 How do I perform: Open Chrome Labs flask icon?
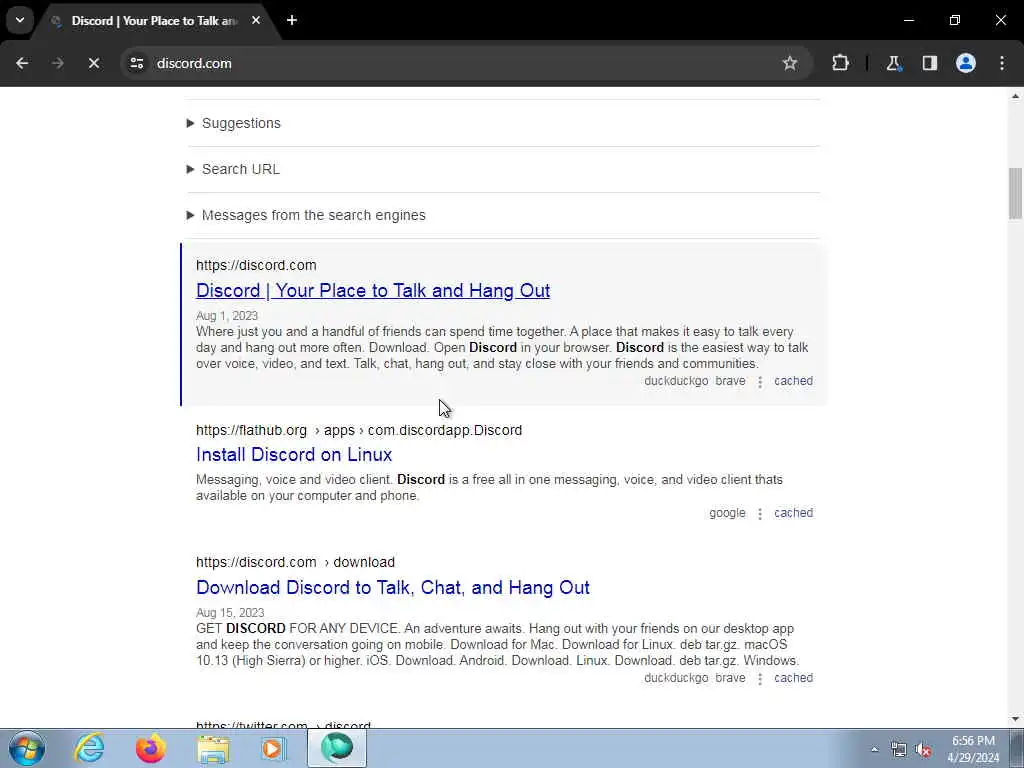pos(893,63)
